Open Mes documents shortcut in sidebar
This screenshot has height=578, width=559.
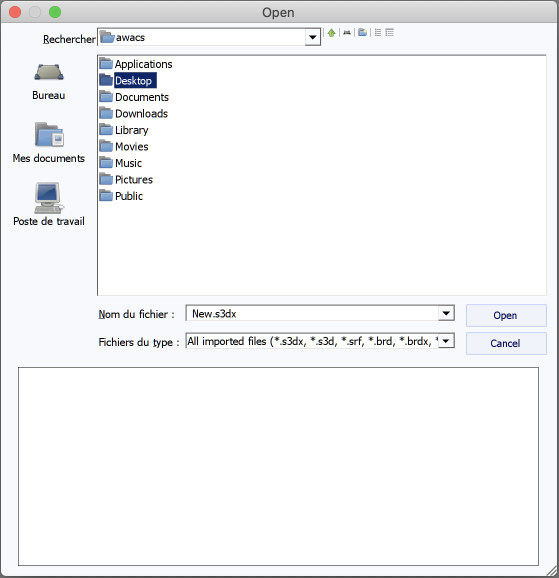pos(49,143)
